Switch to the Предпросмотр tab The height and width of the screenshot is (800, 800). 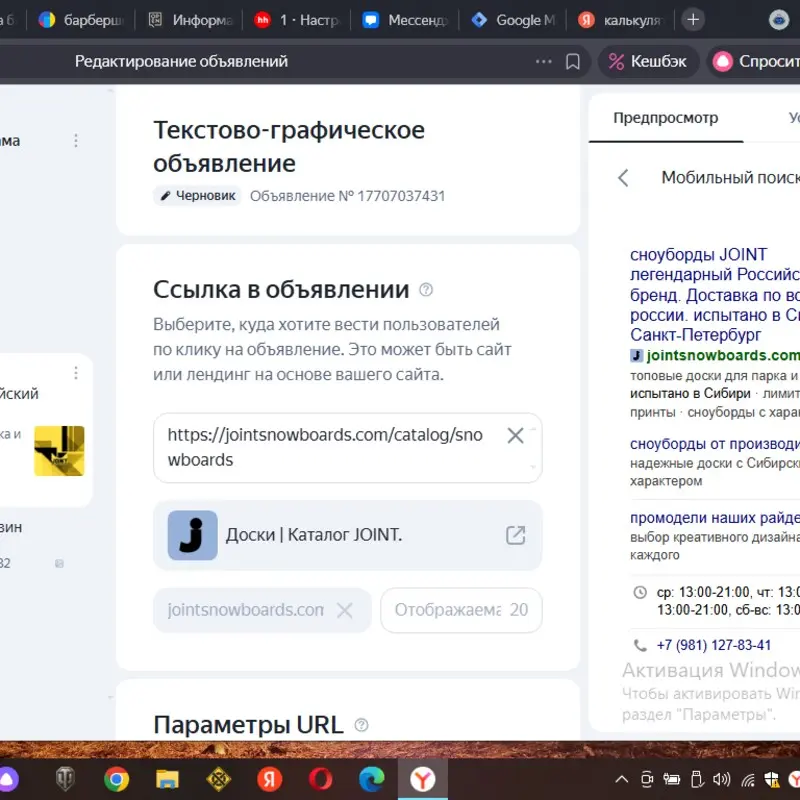pyautogui.click(x=665, y=118)
